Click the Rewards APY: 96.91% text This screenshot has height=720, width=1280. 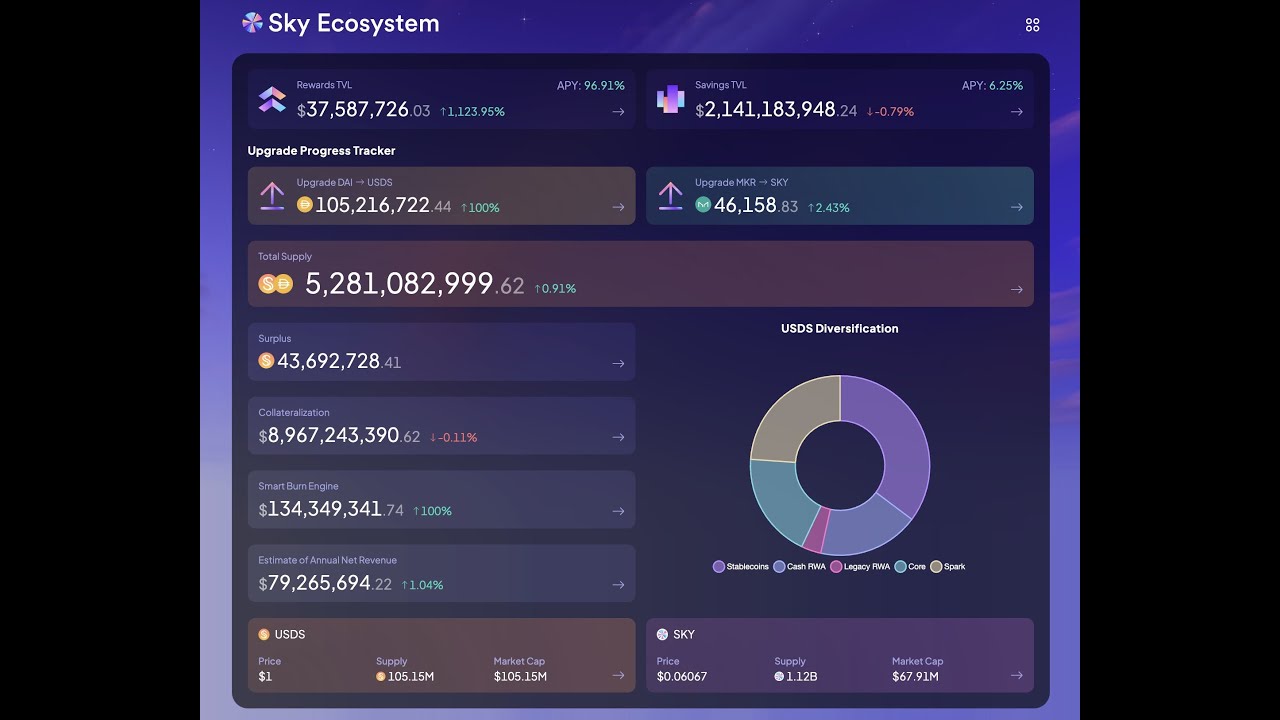(x=591, y=86)
